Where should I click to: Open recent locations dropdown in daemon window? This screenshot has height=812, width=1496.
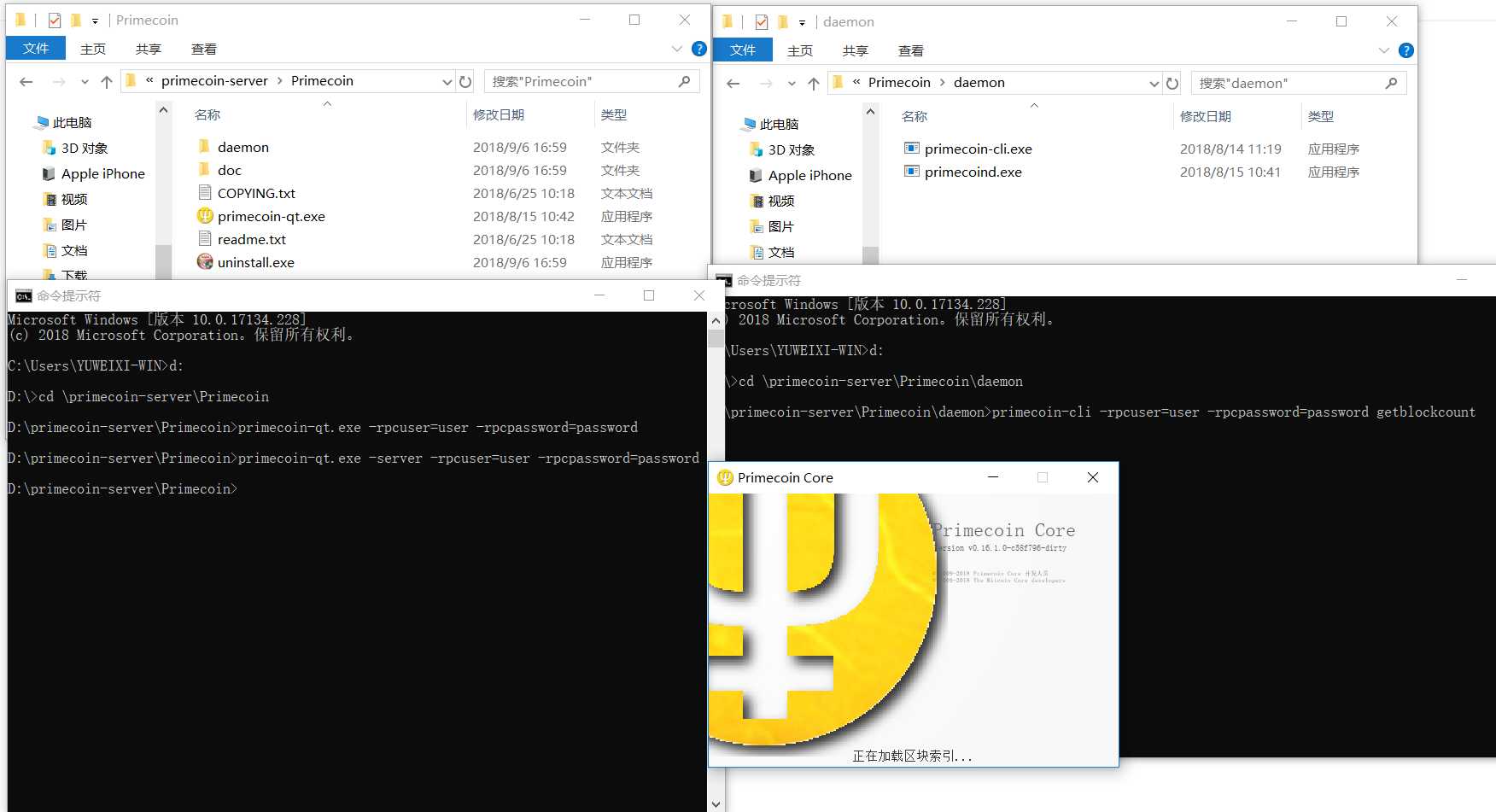point(792,84)
